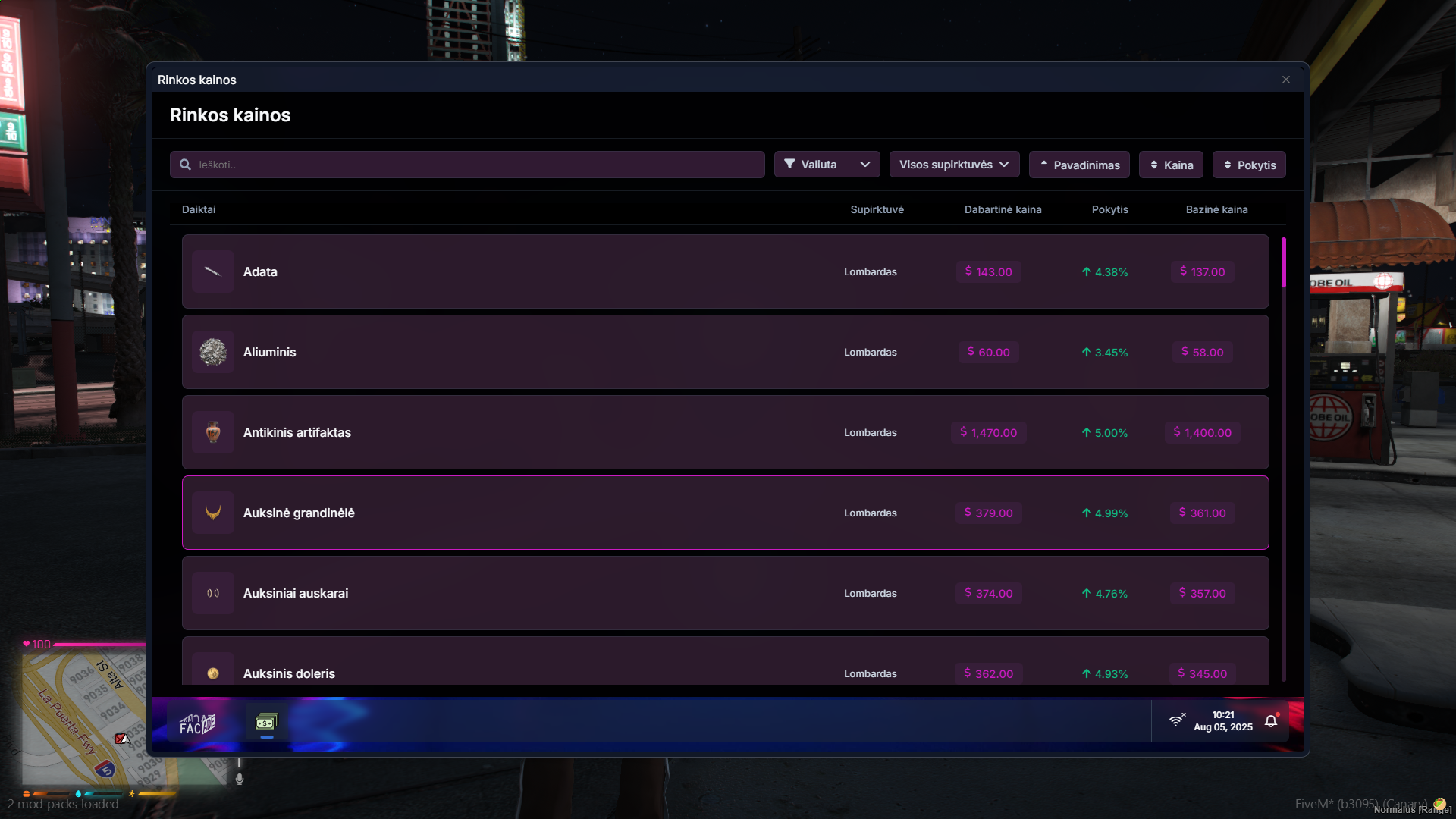Click the FAC logo icon in taskbar
The height and width of the screenshot is (819, 1456).
197,724
